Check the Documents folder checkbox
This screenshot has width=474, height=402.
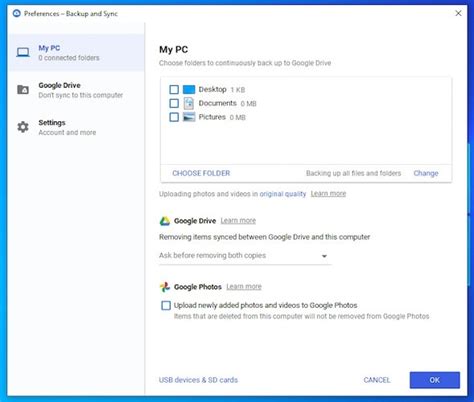[x=174, y=103]
